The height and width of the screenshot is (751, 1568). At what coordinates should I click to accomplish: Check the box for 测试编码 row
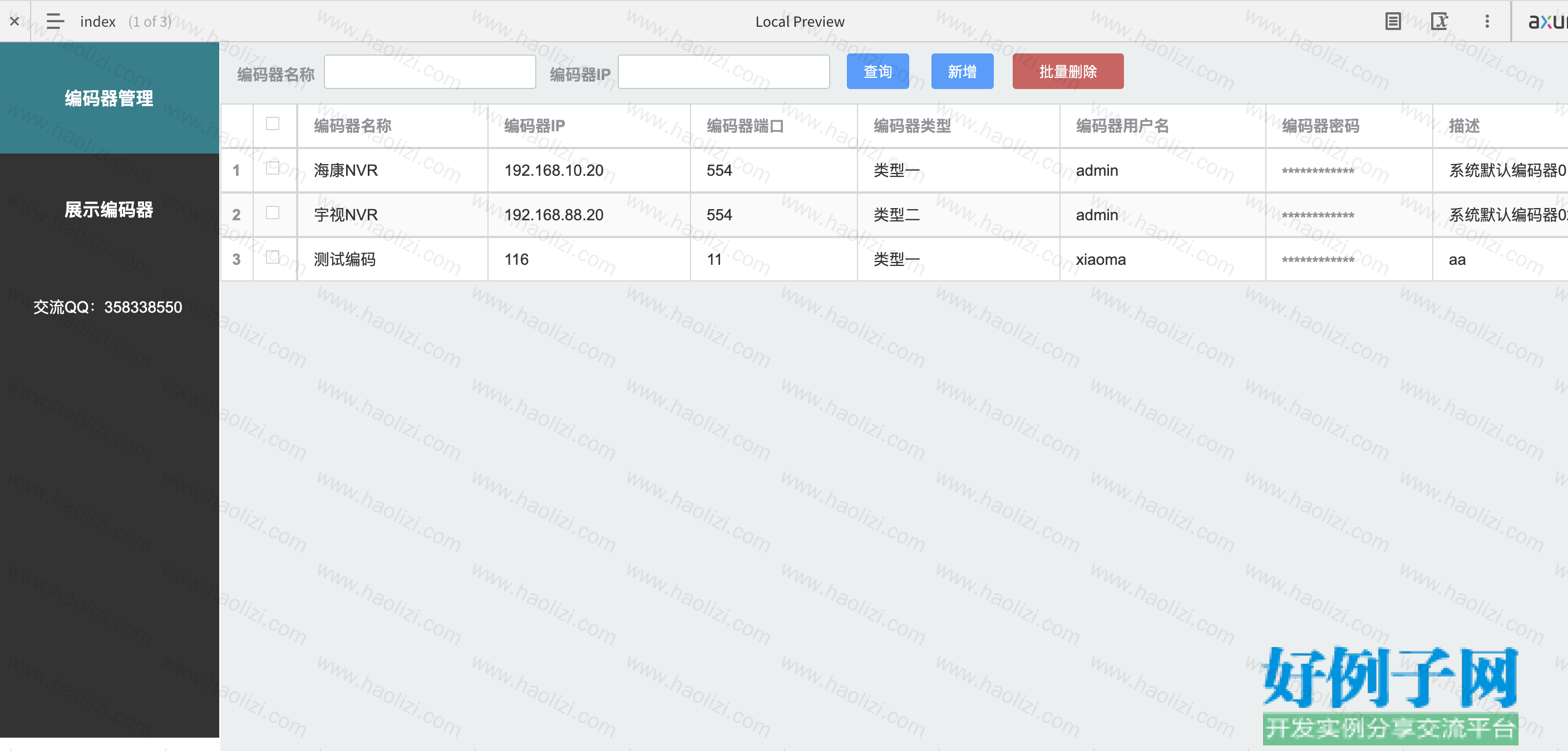(273, 257)
